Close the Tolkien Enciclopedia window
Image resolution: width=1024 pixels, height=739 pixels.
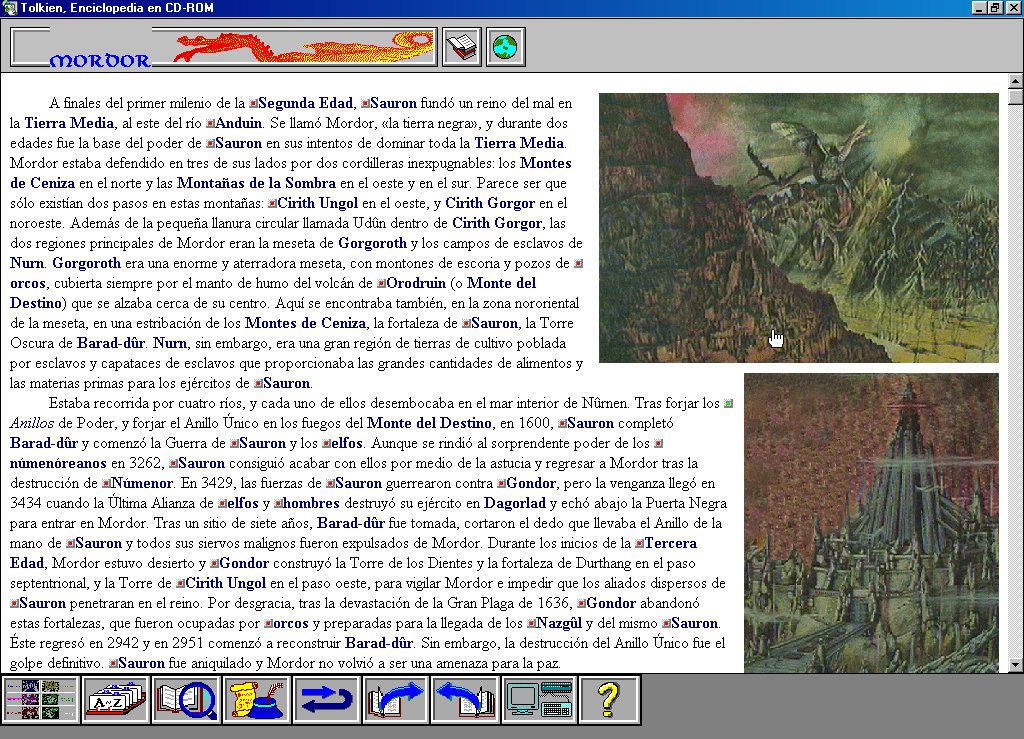click(x=1013, y=8)
